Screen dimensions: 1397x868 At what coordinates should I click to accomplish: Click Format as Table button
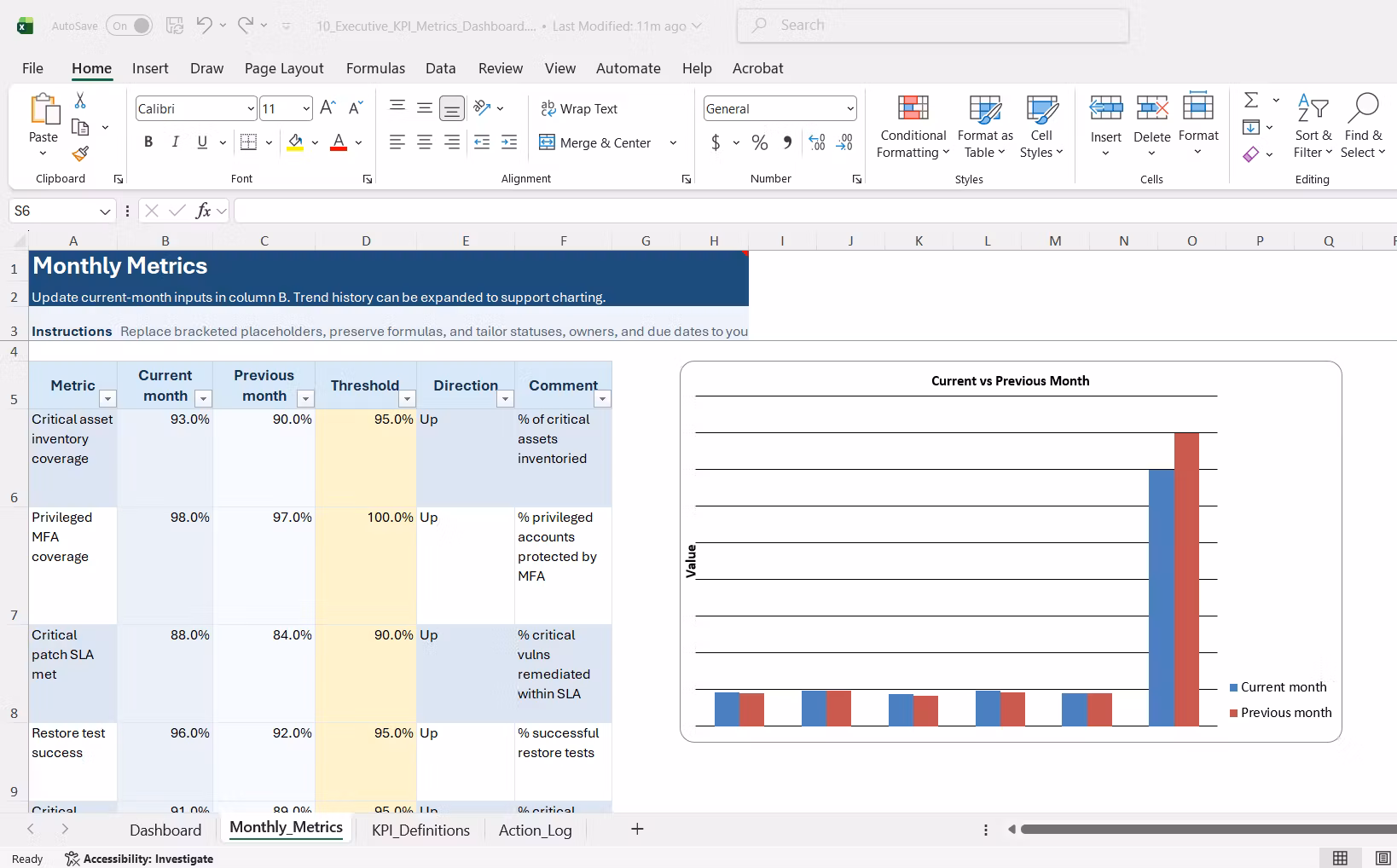(985, 127)
